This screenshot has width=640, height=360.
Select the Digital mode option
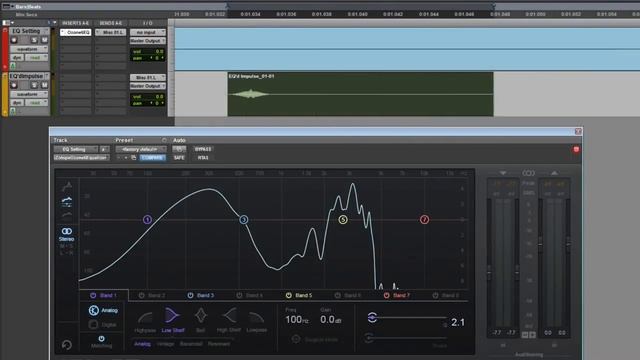103,324
